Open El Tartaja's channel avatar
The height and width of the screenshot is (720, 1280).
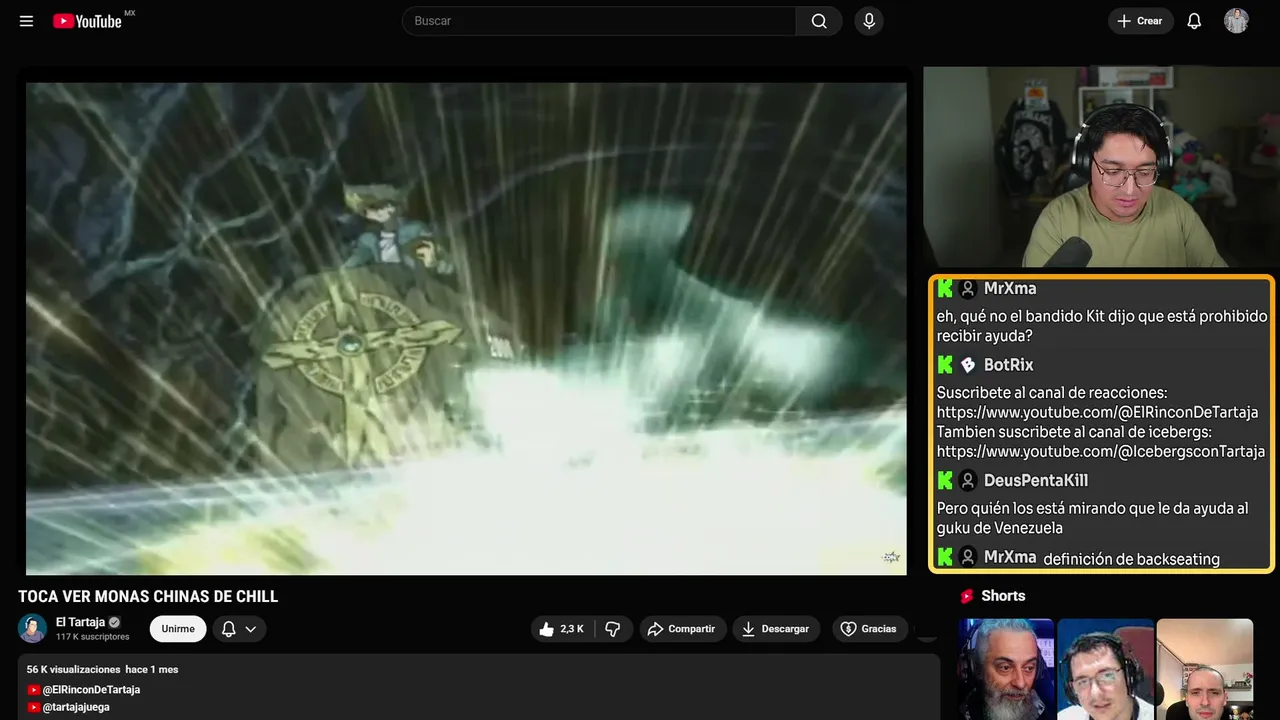coord(33,628)
